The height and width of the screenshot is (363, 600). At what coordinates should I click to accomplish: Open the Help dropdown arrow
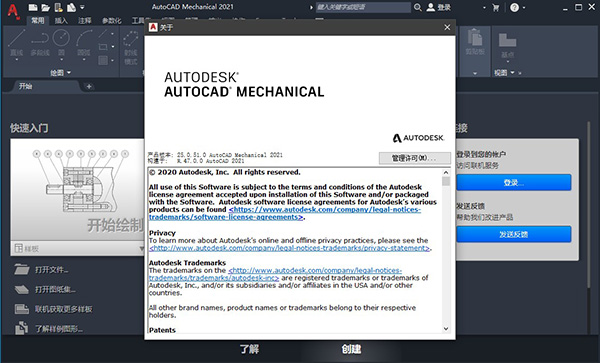pyautogui.click(x=524, y=7)
